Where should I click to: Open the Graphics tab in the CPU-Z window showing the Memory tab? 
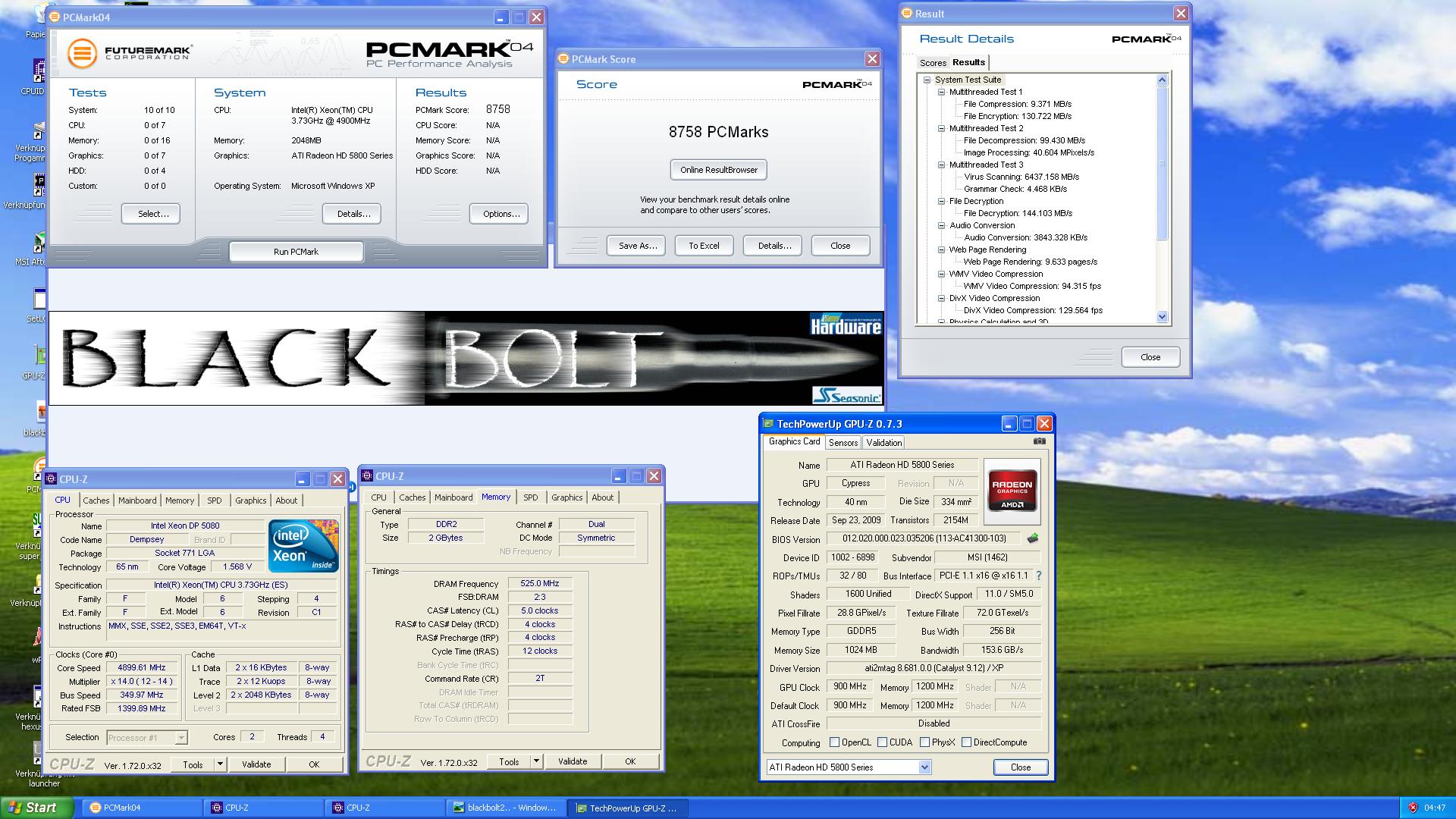point(566,497)
